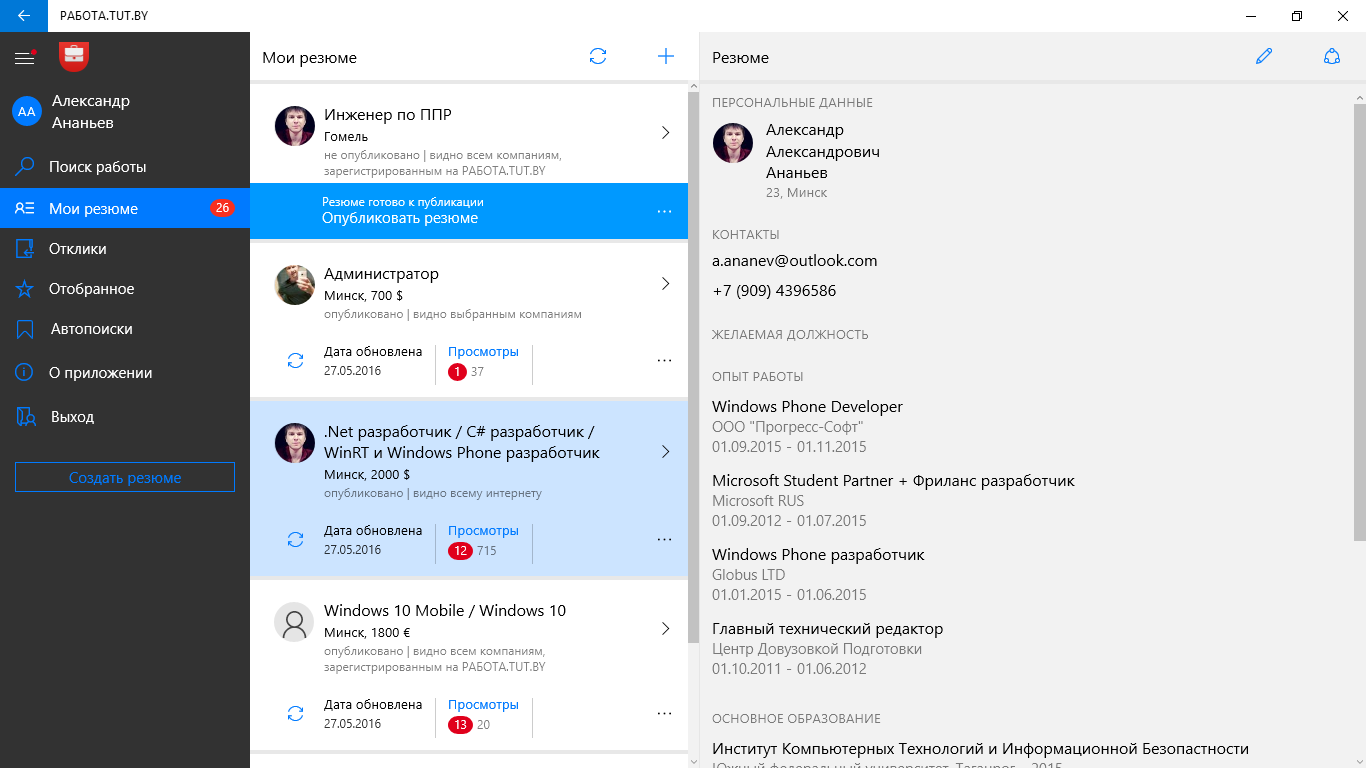
Task: Click the plus icon to add resume
Action: click(666, 56)
